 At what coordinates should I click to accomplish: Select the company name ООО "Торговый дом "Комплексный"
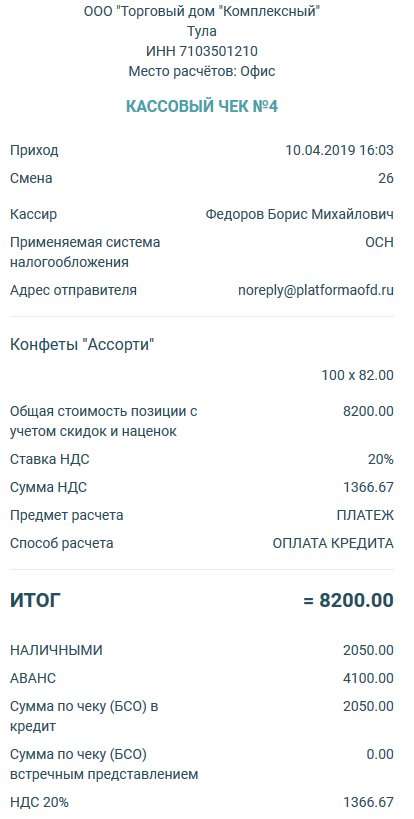202,11
